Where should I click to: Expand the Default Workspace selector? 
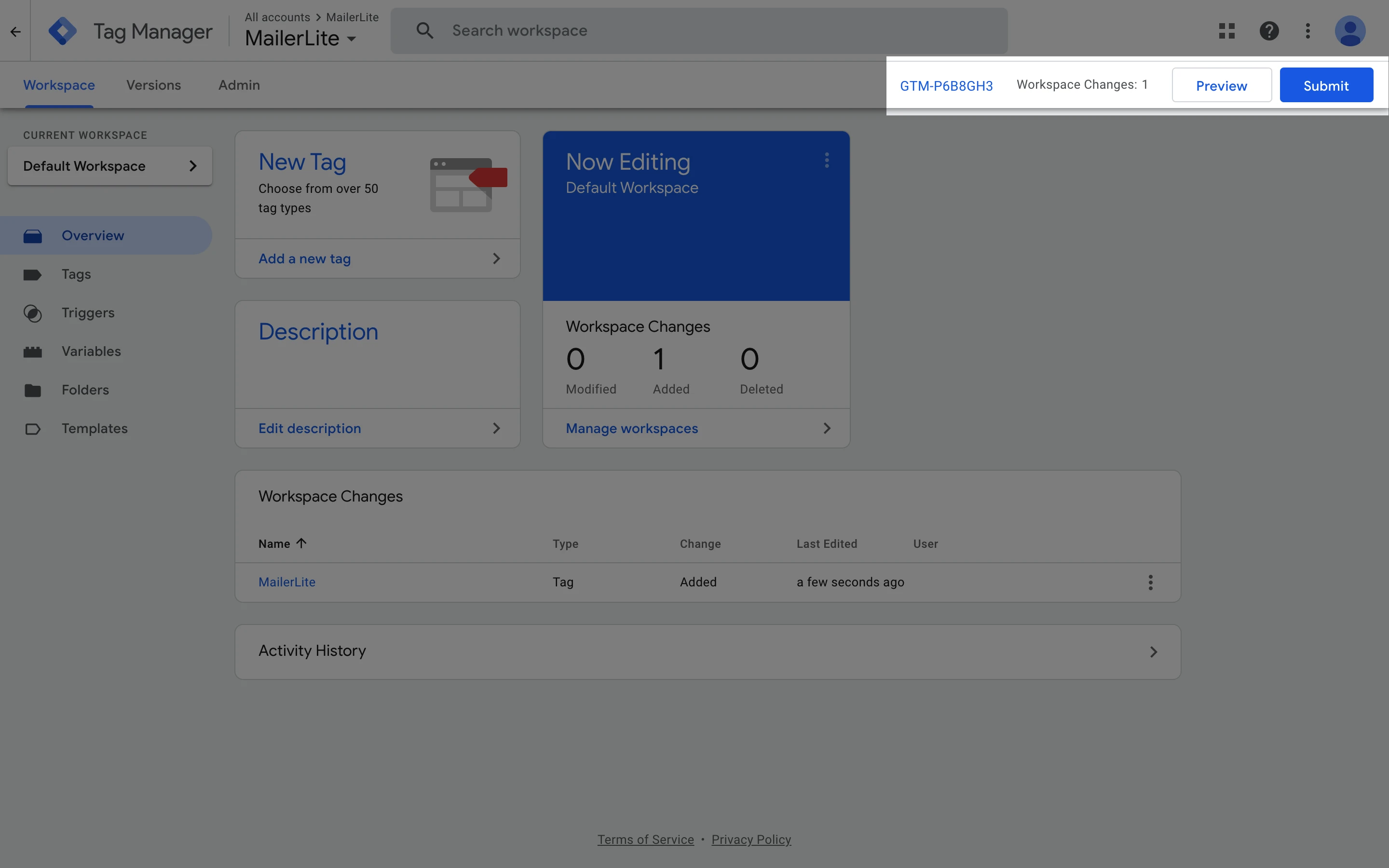click(x=109, y=166)
